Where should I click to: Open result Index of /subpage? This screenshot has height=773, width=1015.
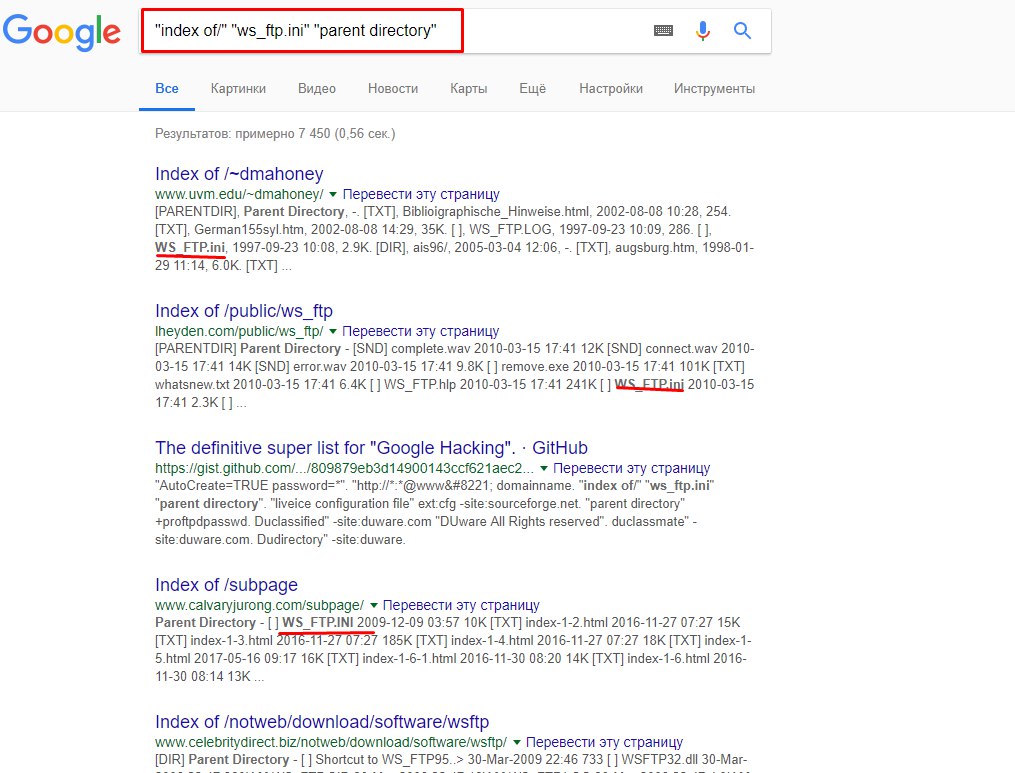(226, 585)
